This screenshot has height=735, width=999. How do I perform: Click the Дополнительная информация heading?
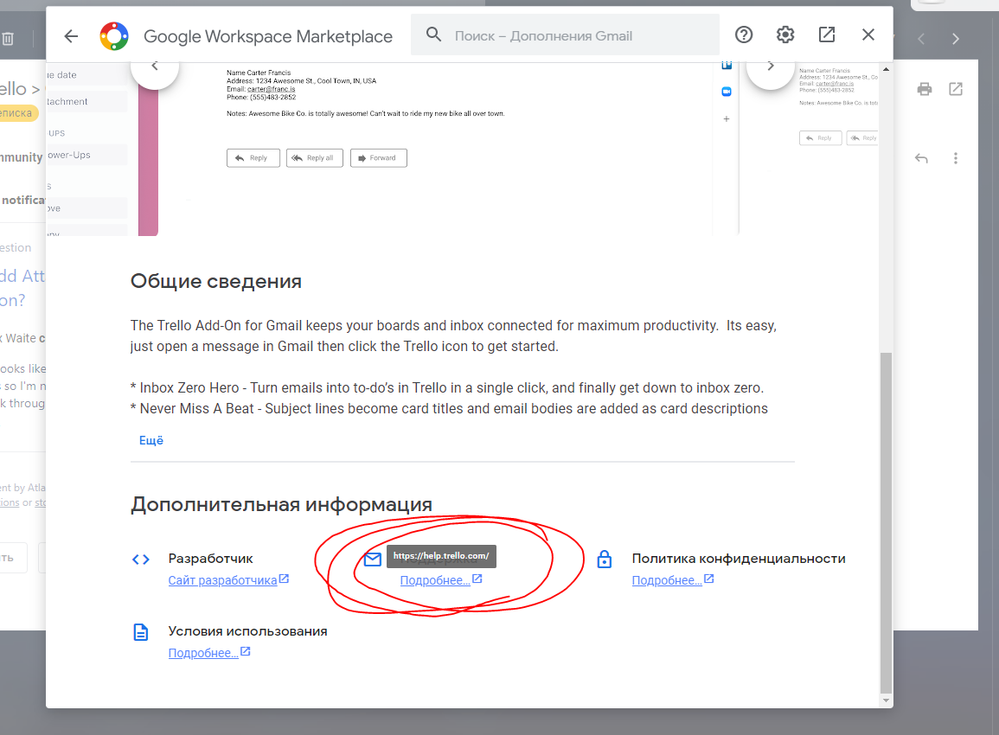[282, 504]
